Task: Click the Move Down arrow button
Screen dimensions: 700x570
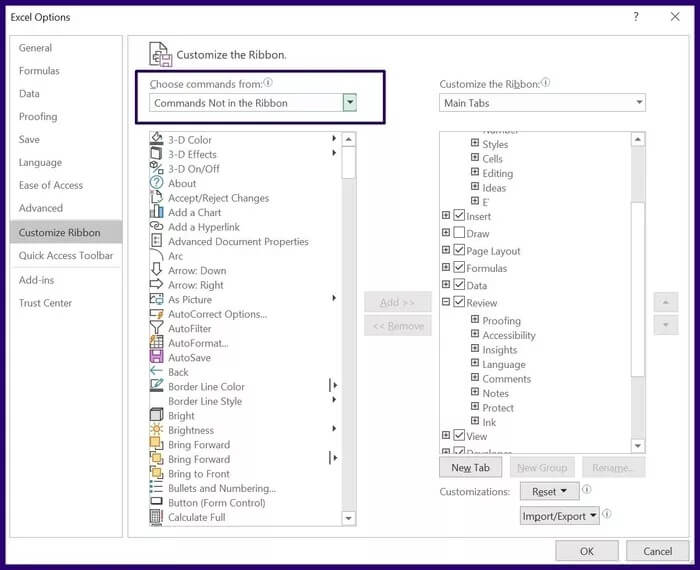Action: [x=666, y=325]
